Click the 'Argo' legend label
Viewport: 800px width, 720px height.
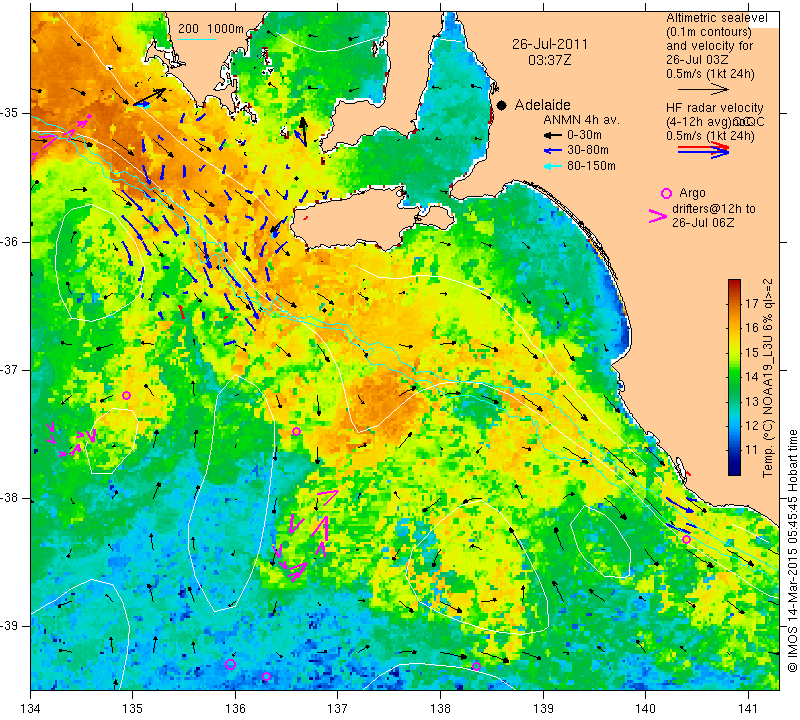[x=692, y=193]
